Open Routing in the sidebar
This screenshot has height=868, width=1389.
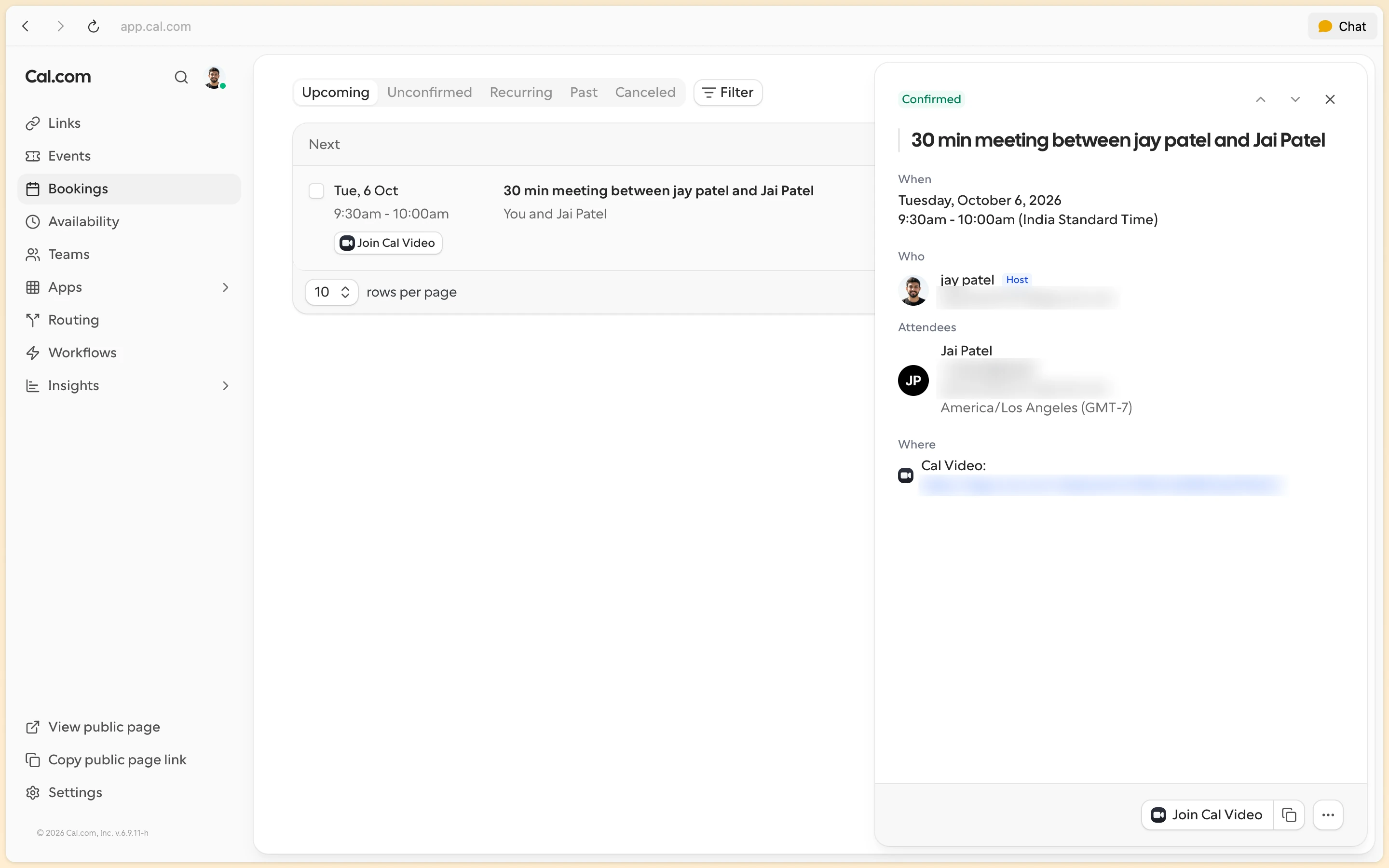129,320
